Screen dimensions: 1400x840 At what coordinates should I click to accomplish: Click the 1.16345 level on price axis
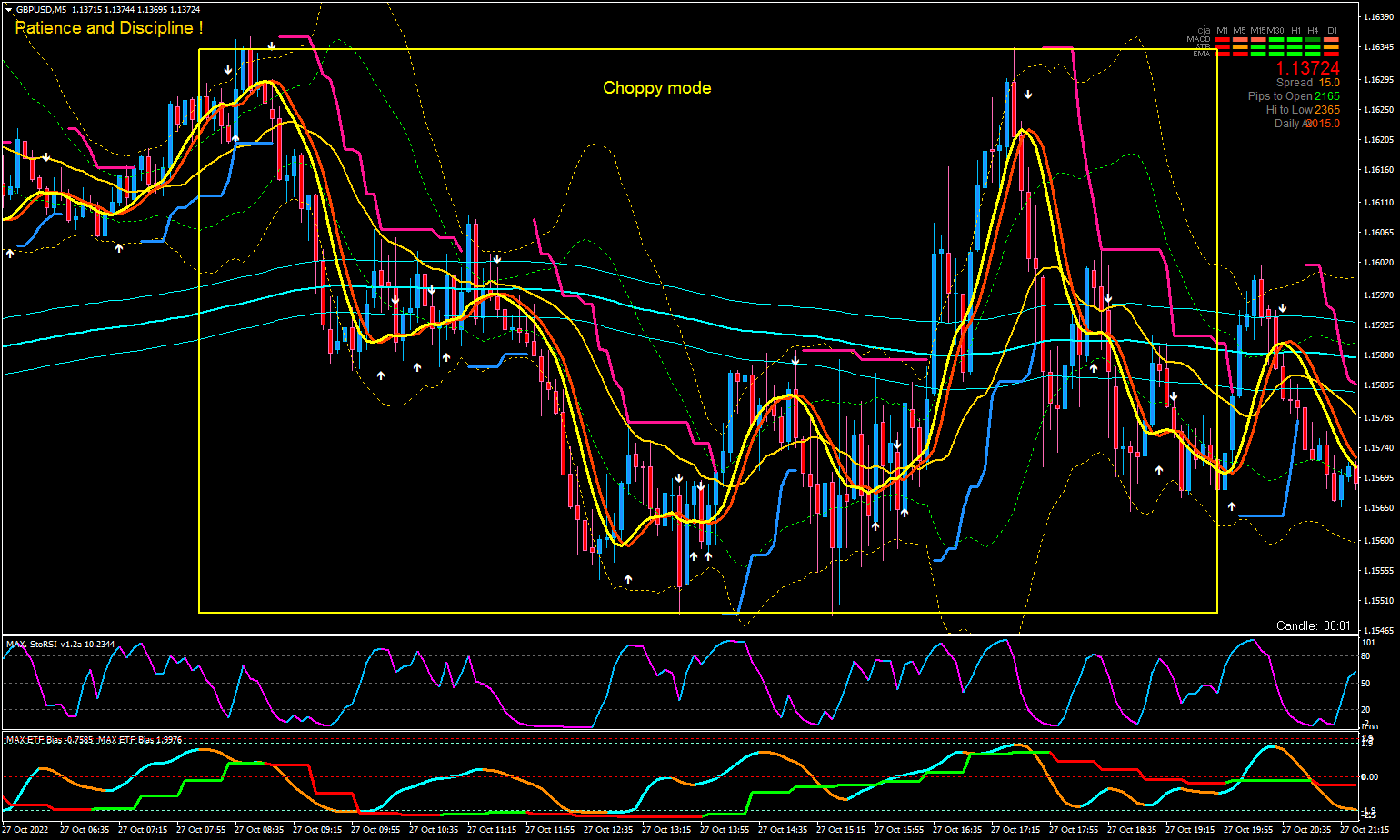(x=1378, y=46)
